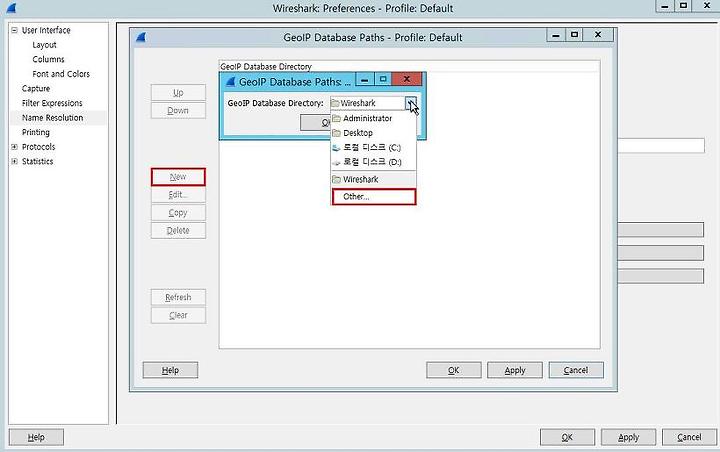Open Filter Expressions preferences

tap(52, 103)
